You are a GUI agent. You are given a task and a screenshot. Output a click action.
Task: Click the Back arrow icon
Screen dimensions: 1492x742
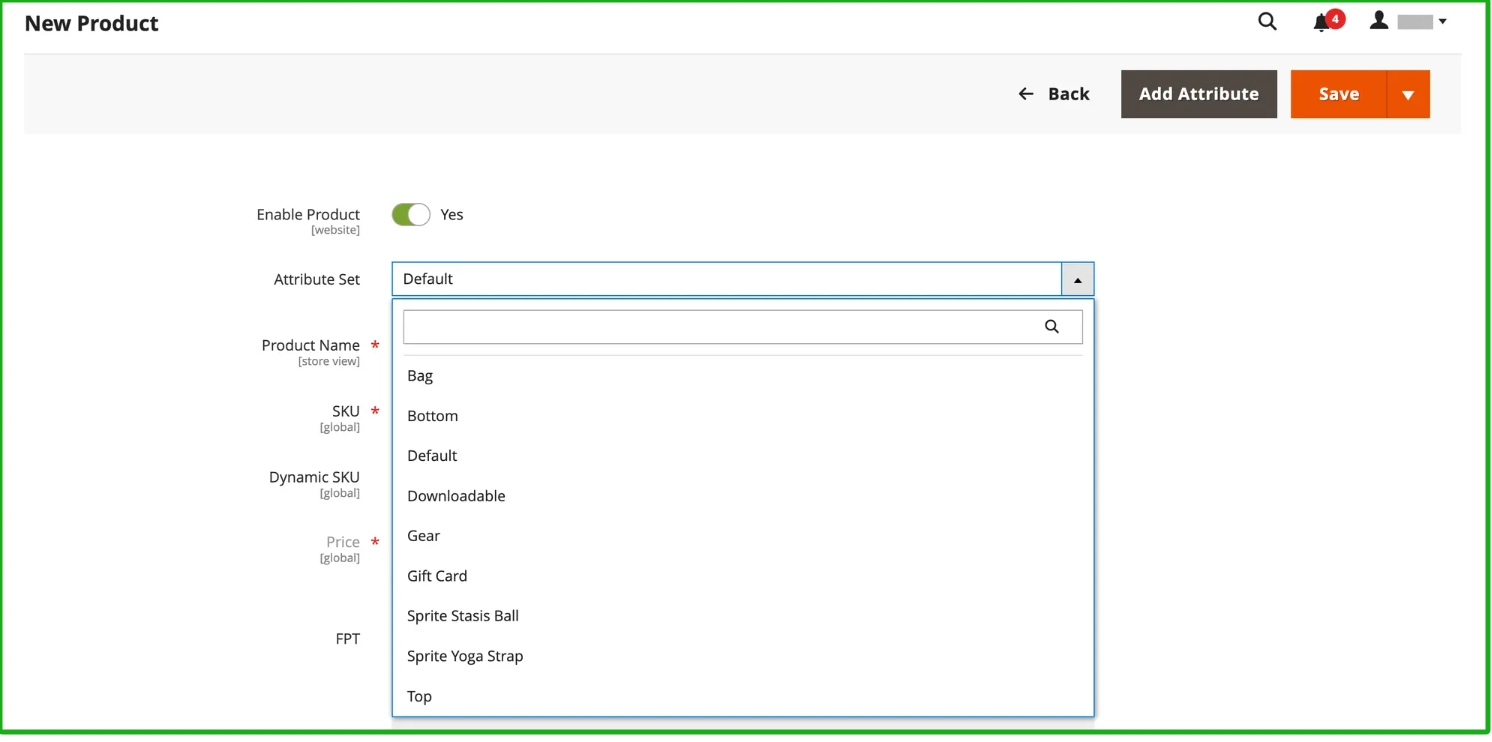point(1025,94)
